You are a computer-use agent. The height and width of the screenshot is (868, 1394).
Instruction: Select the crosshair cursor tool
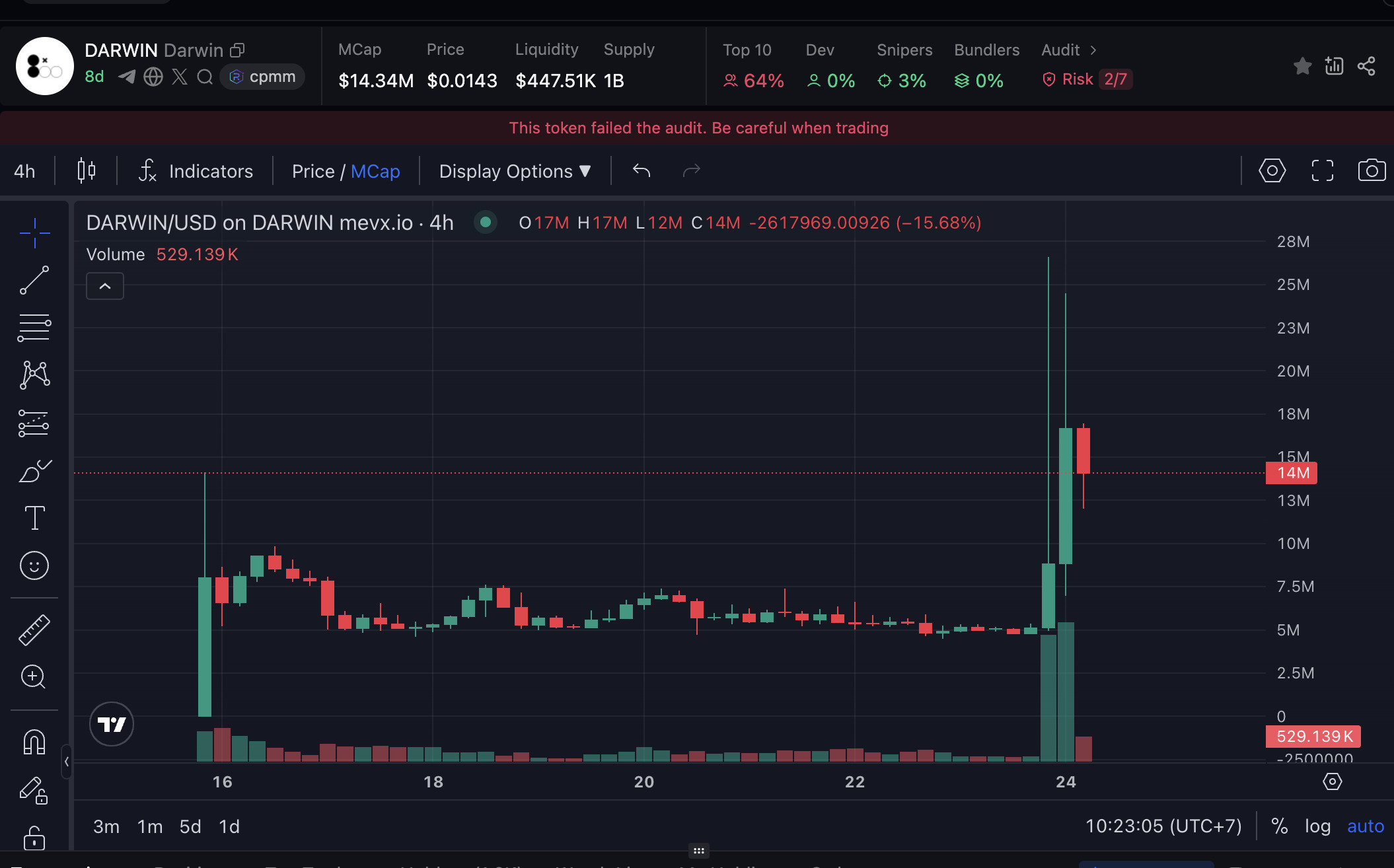tap(34, 233)
